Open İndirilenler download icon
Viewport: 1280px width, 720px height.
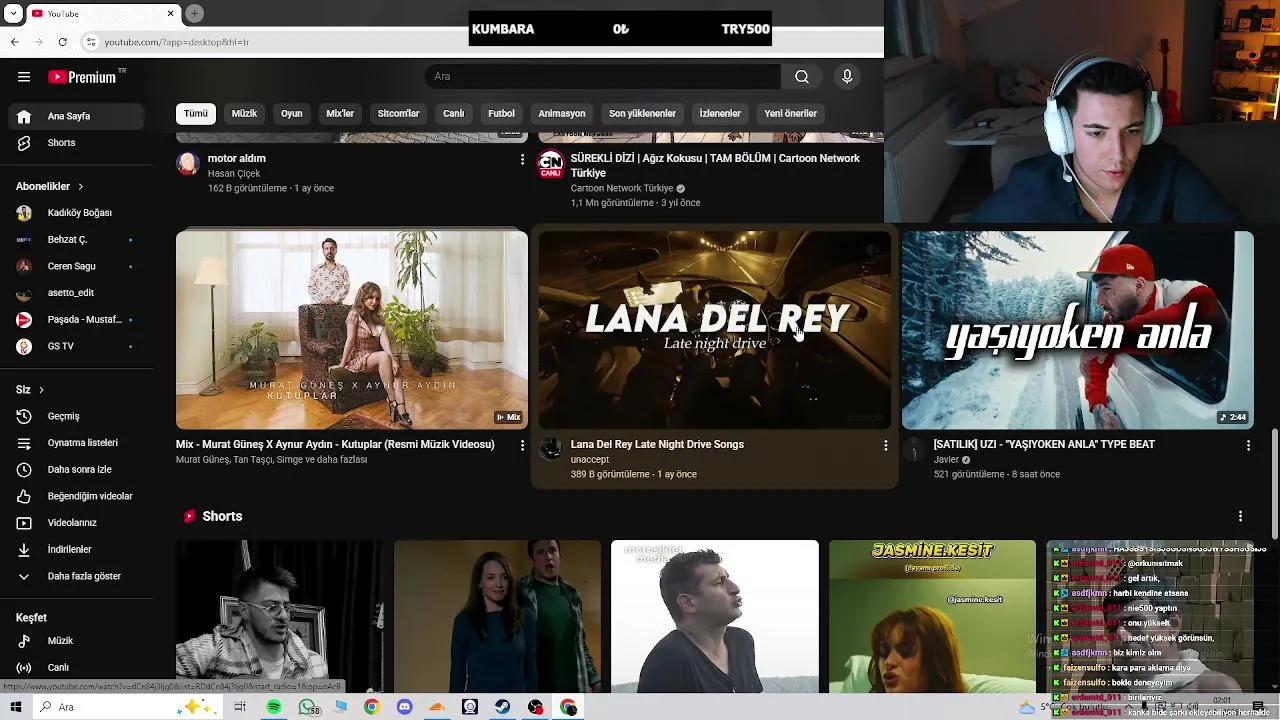click(x=24, y=550)
